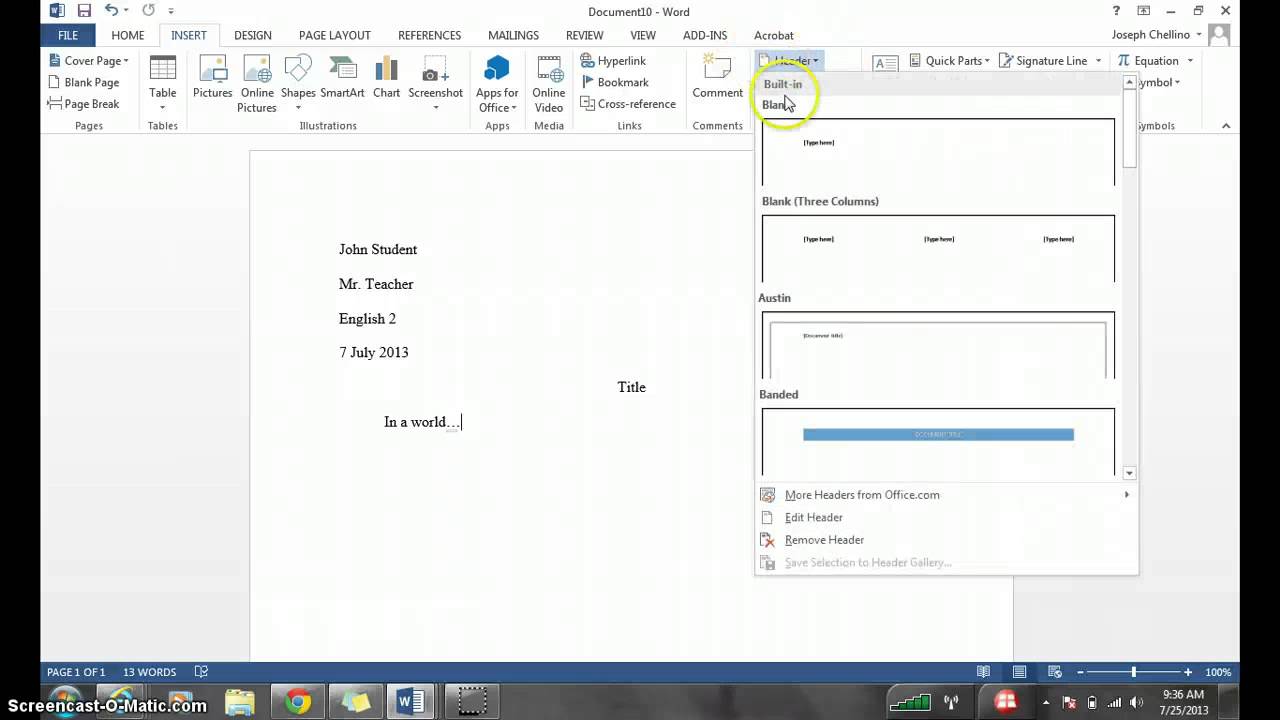
Task: Open the PAGE LAYOUT tab
Action: (x=334, y=35)
